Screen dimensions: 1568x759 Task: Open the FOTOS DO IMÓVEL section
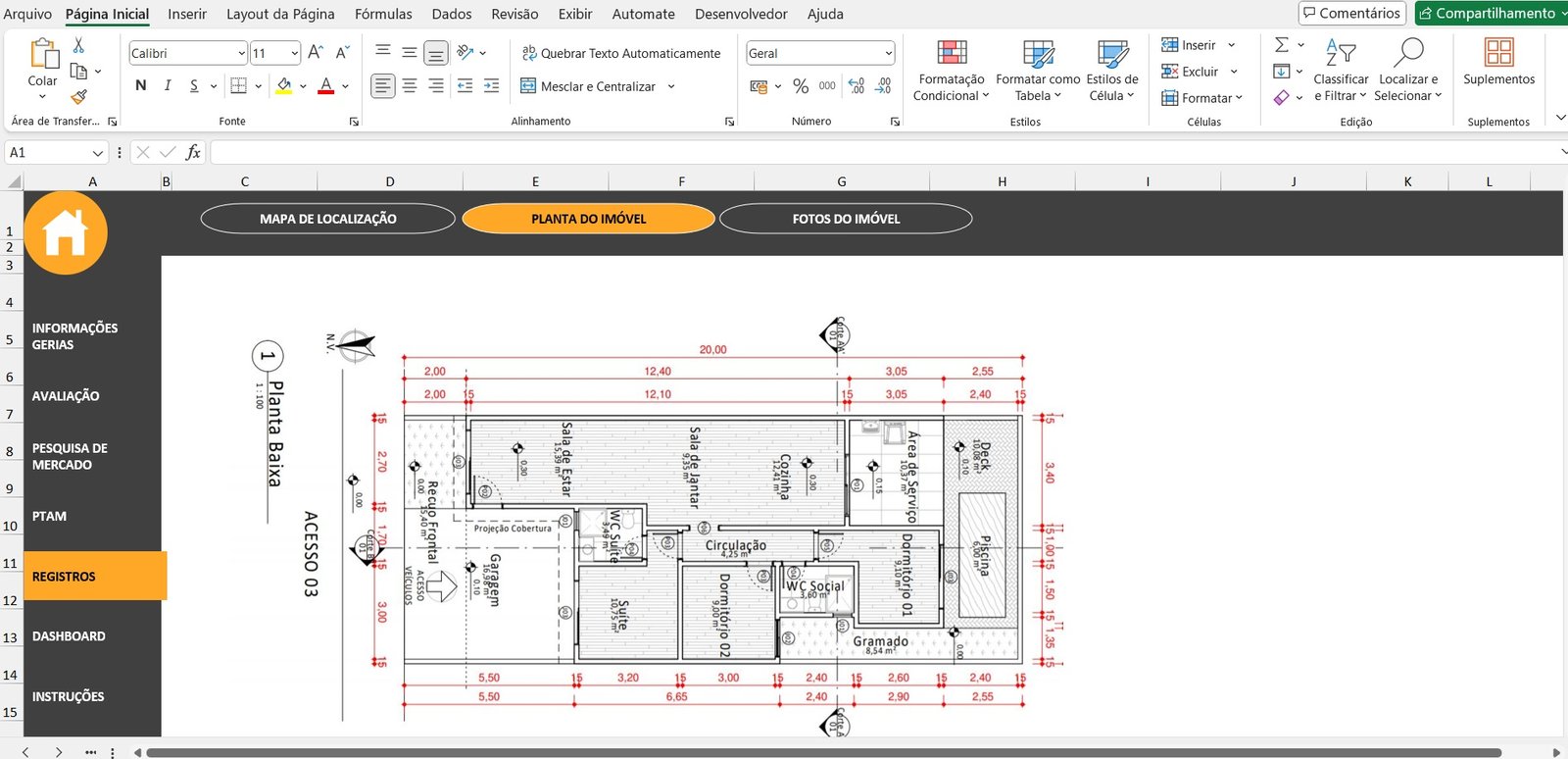[x=846, y=219]
